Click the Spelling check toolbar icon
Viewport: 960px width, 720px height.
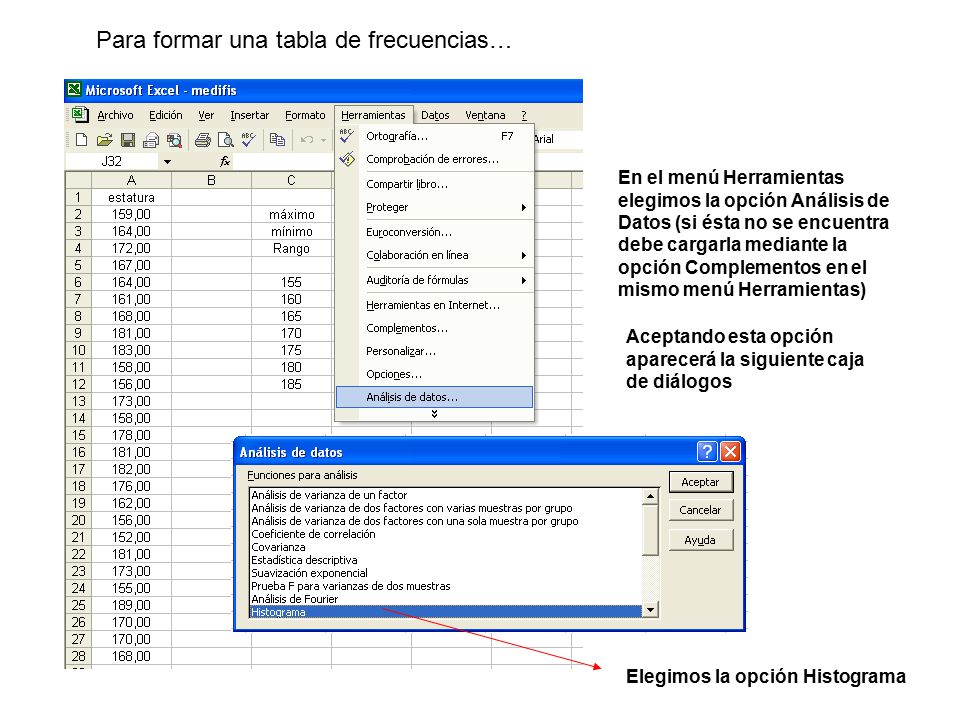click(248, 140)
